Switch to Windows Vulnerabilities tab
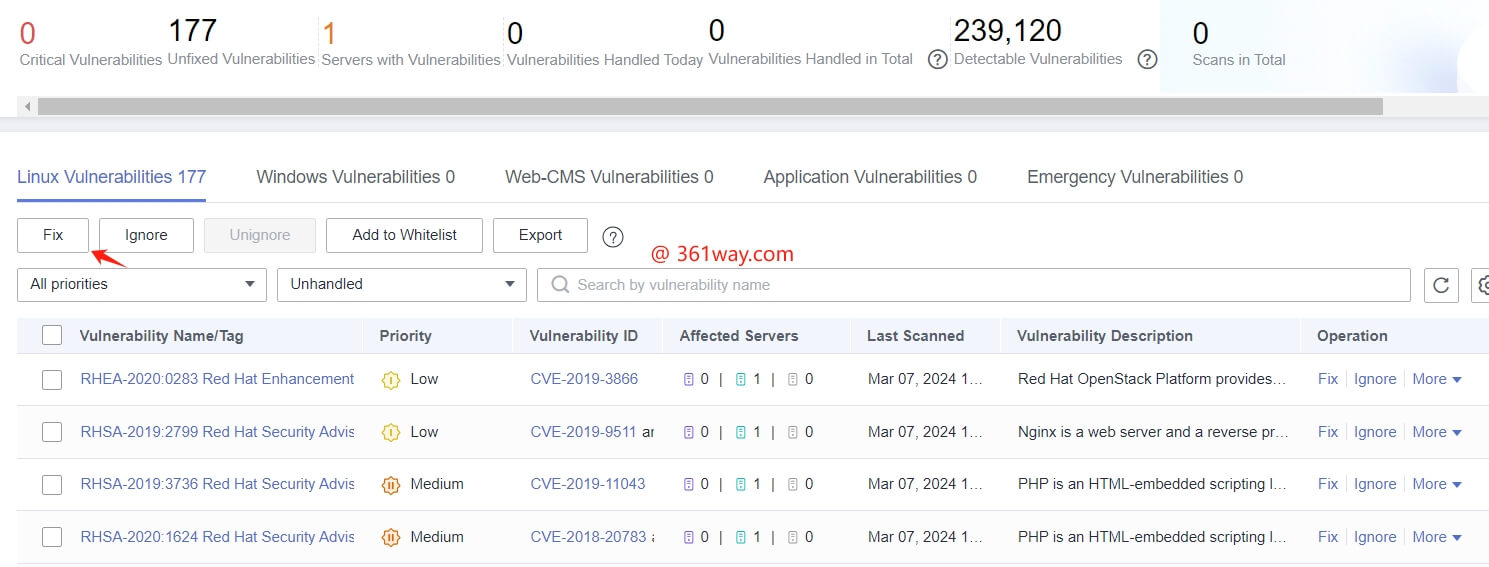This screenshot has height=567, width=1489. 355,177
